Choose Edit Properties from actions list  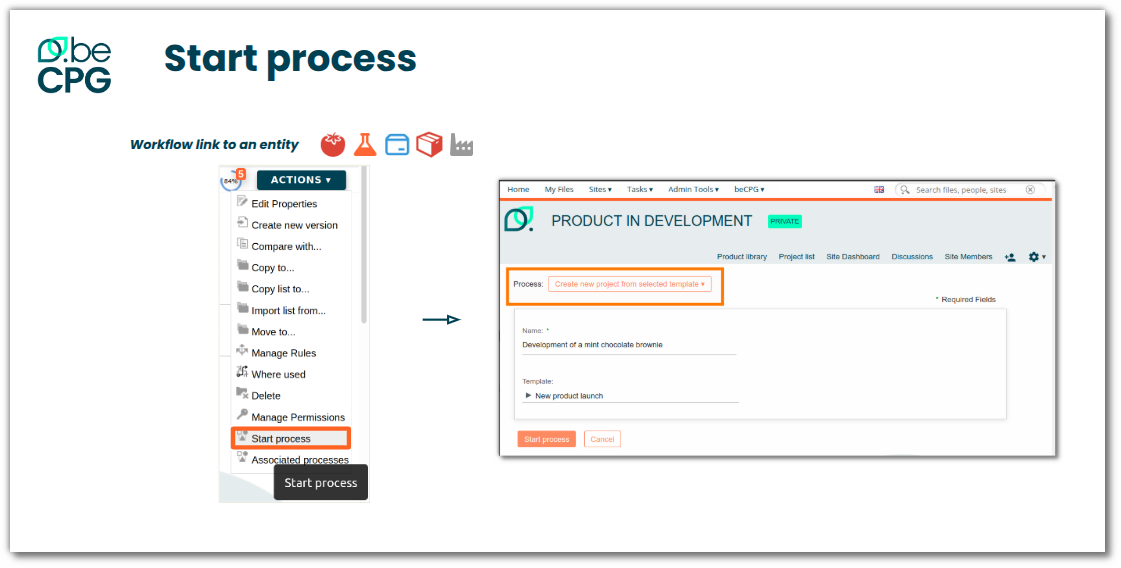point(284,204)
